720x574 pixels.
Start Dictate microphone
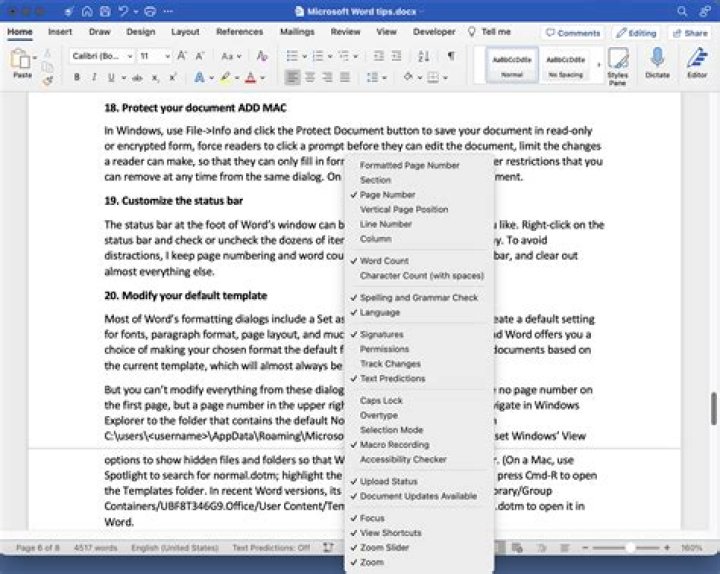click(x=657, y=63)
